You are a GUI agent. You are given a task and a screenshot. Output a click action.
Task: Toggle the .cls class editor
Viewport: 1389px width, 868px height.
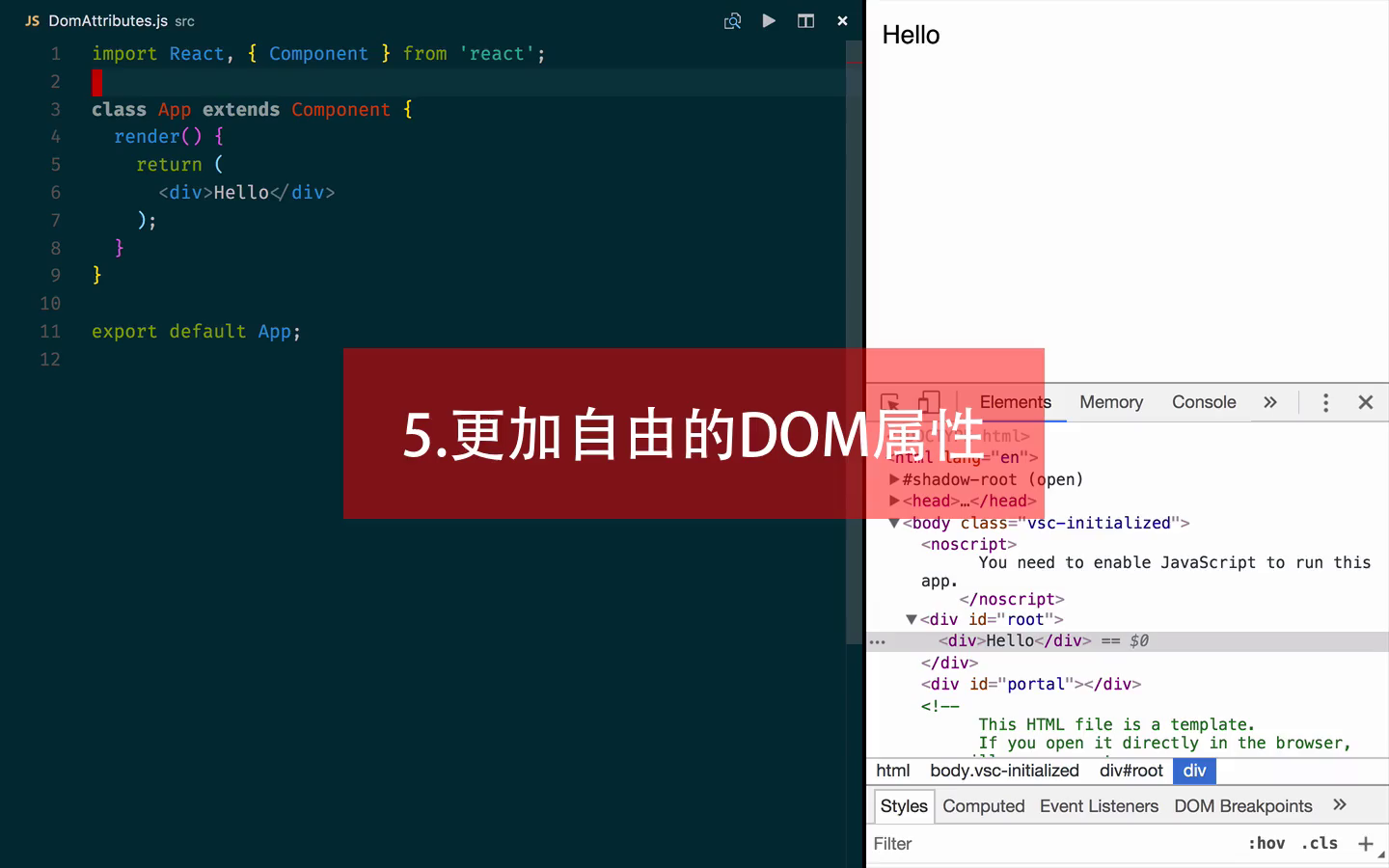(x=1319, y=844)
